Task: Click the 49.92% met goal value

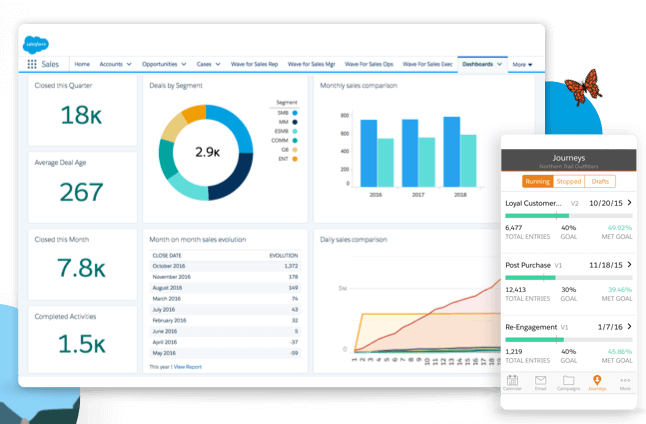Action: click(620, 227)
